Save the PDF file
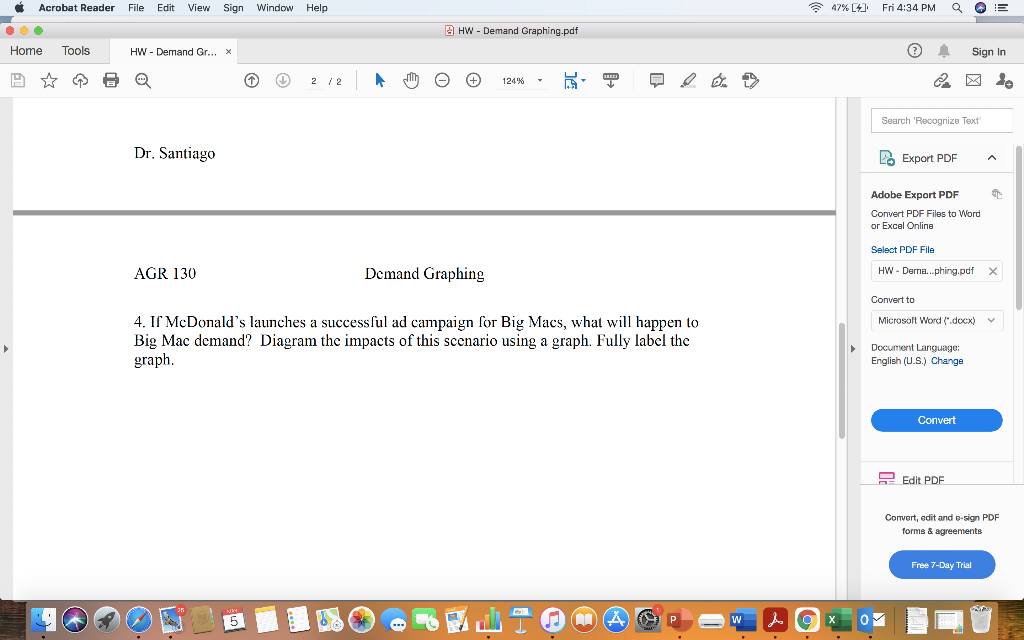1024x640 pixels. pyautogui.click(x=17, y=80)
